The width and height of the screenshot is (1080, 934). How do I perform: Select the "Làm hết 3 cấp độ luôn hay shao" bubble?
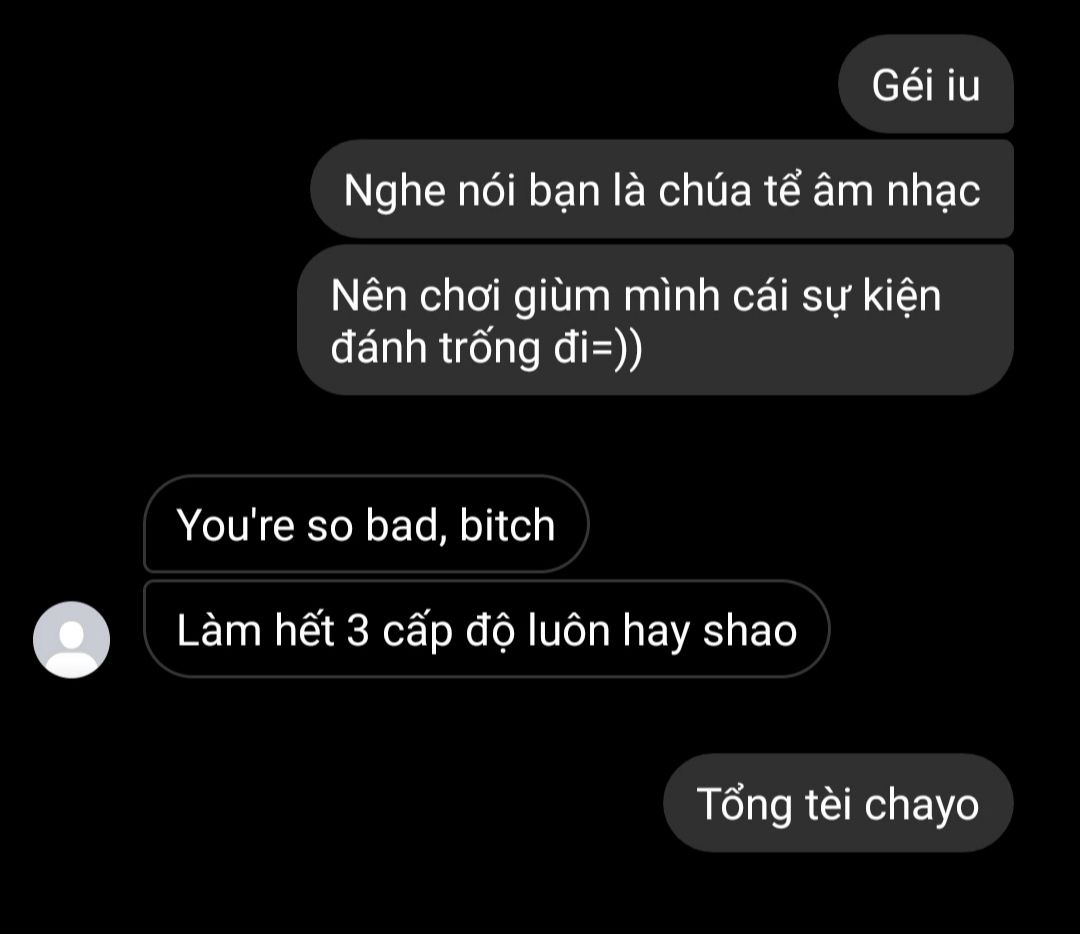(x=486, y=629)
